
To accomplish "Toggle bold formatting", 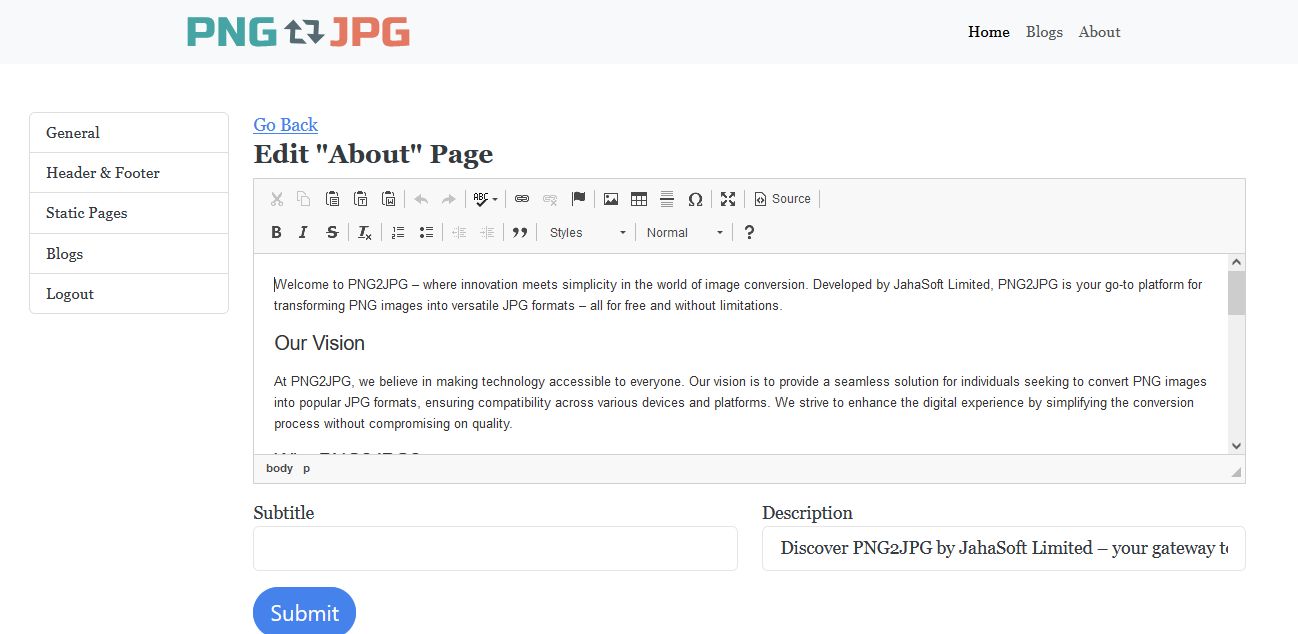I will (277, 233).
